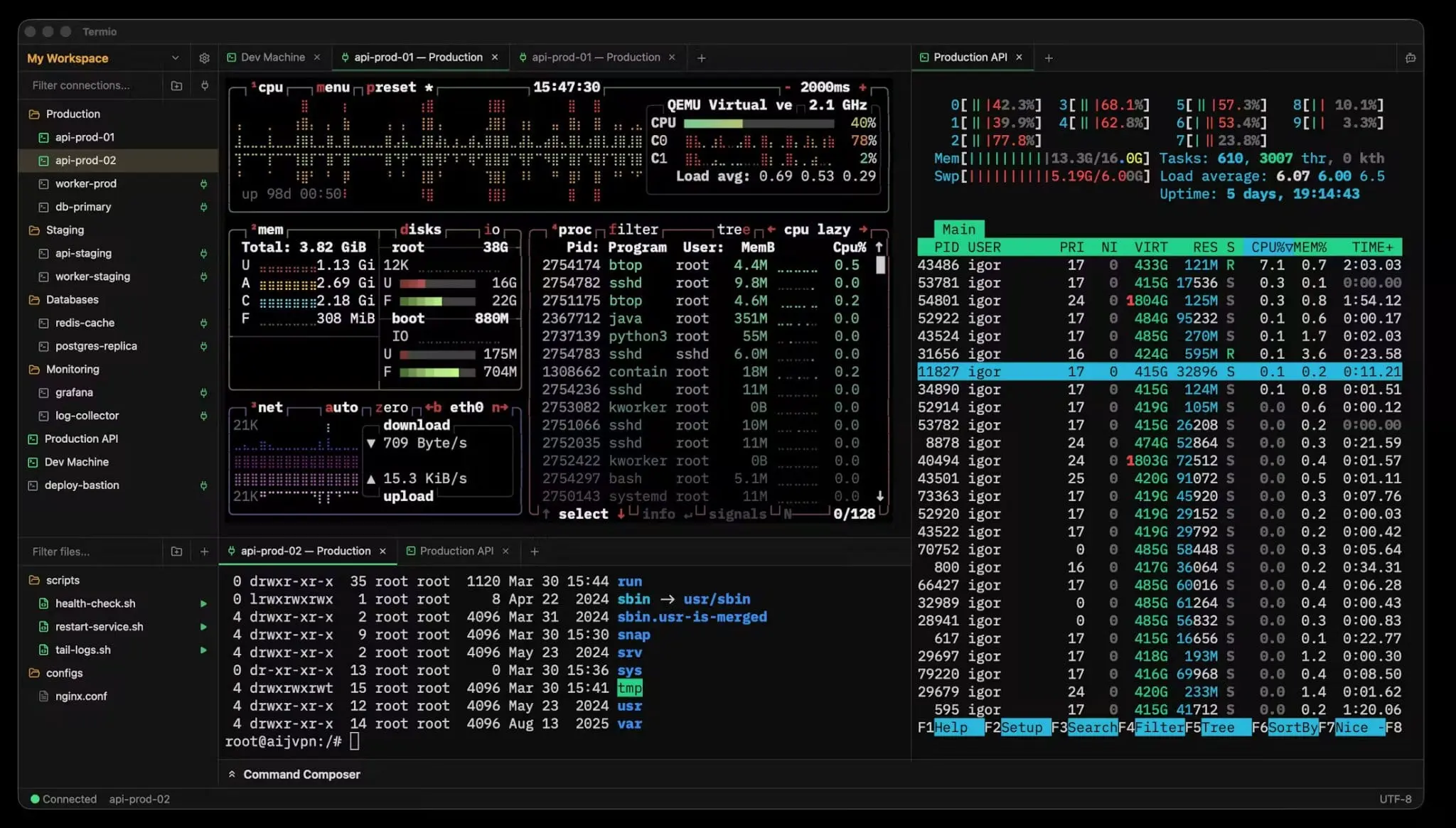Click connect plug icon for db-primary

(203, 207)
